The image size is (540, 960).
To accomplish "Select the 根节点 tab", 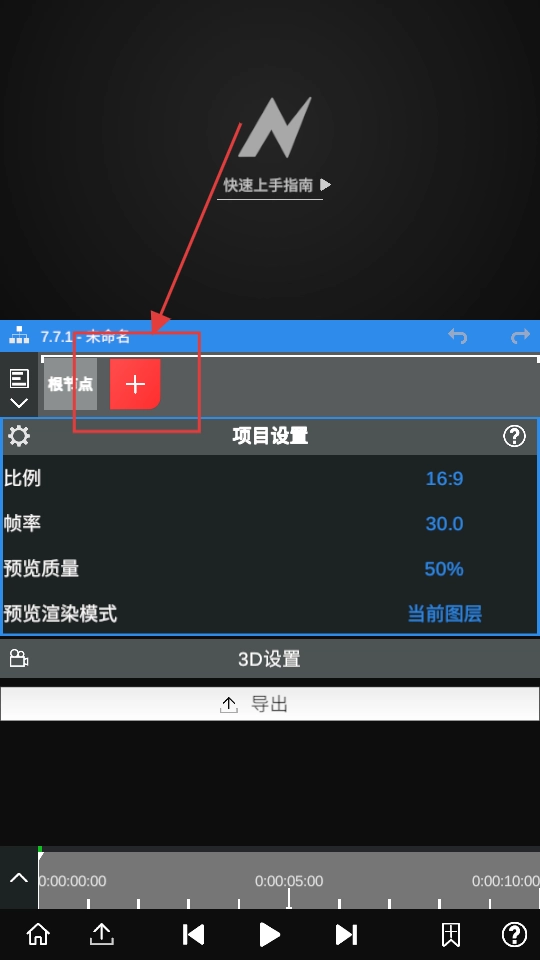I will coord(70,384).
